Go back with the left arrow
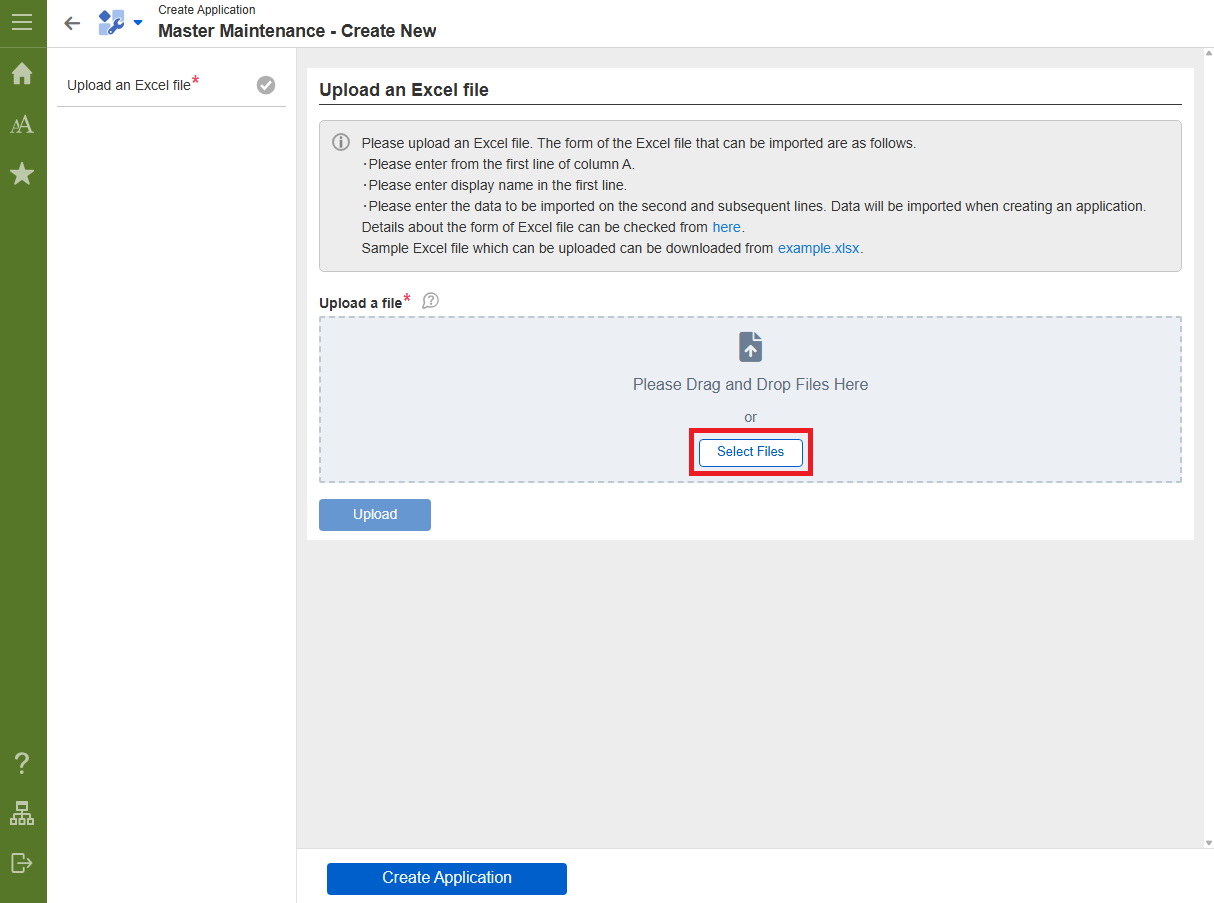The image size is (1214, 903). pyautogui.click(x=72, y=23)
